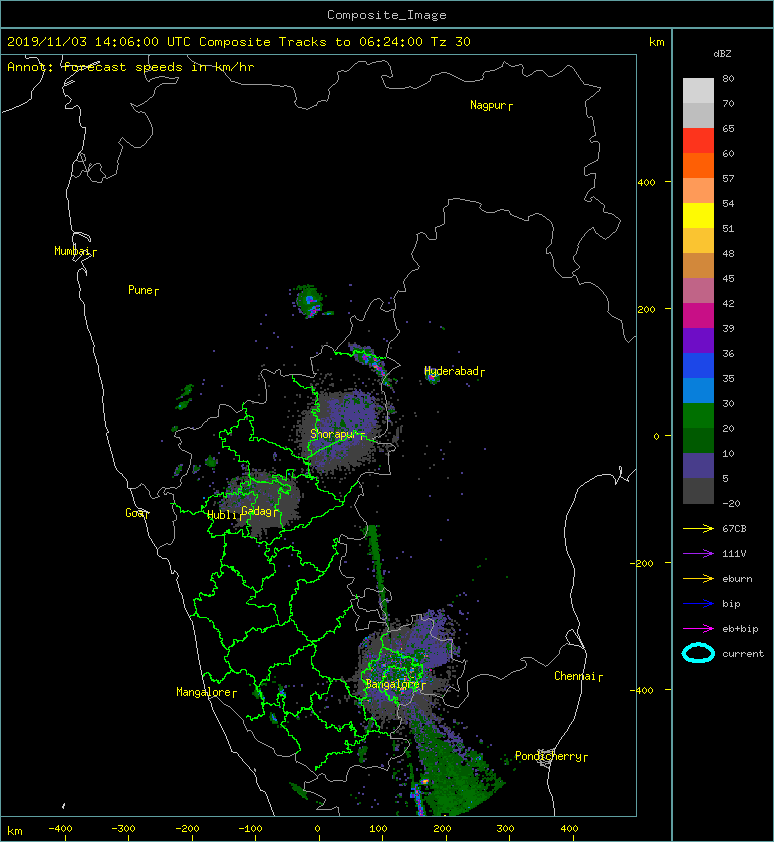Select the lightest gray 70–80 dBZ swatch
This screenshot has height=842, width=774.
click(698, 91)
